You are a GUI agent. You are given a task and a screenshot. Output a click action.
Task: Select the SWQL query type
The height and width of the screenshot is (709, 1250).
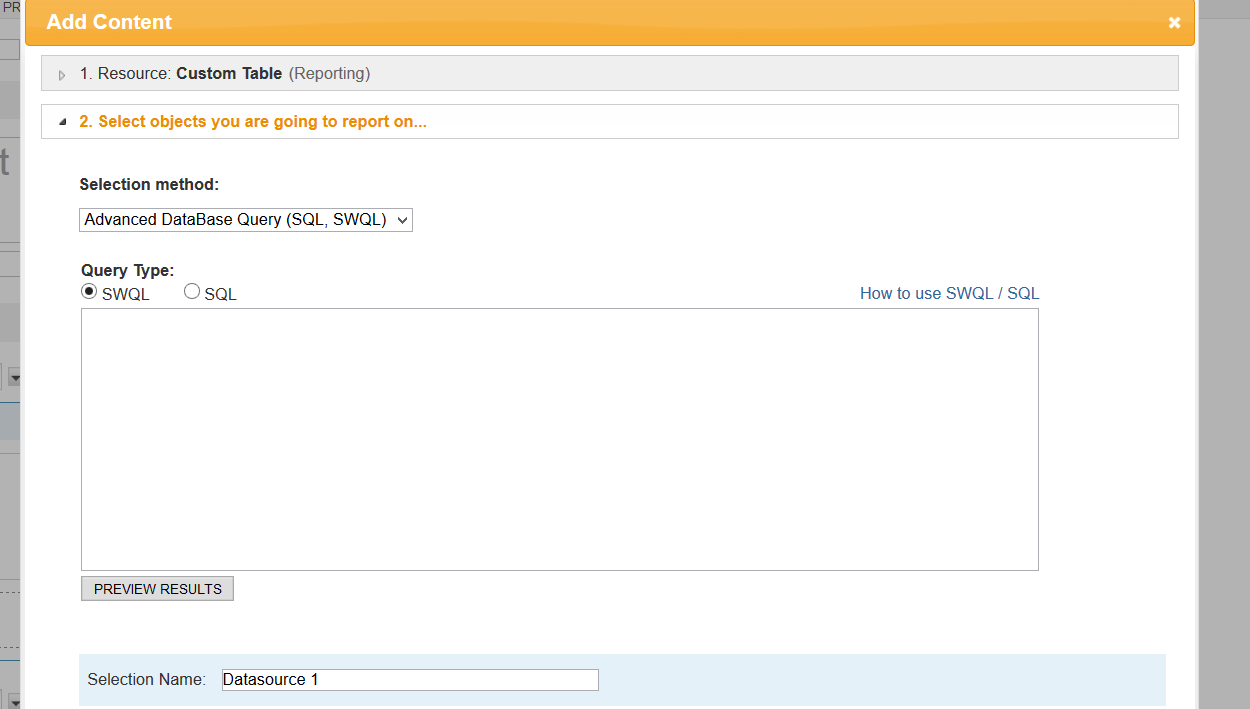pos(89,292)
